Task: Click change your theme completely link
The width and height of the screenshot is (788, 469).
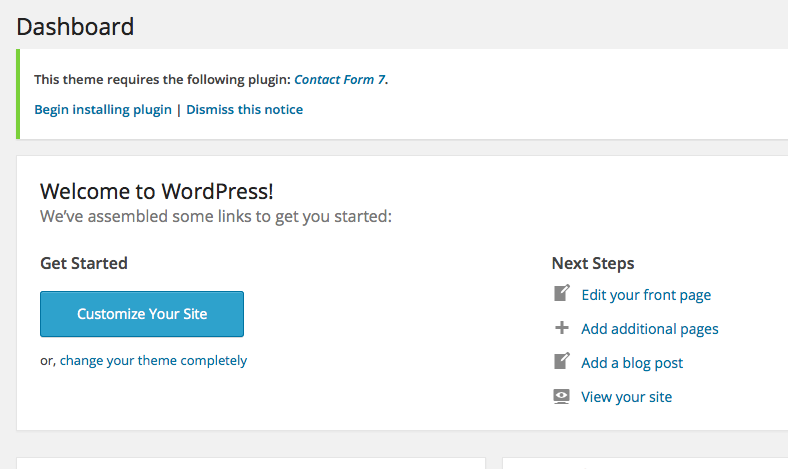Action: (153, 360)
